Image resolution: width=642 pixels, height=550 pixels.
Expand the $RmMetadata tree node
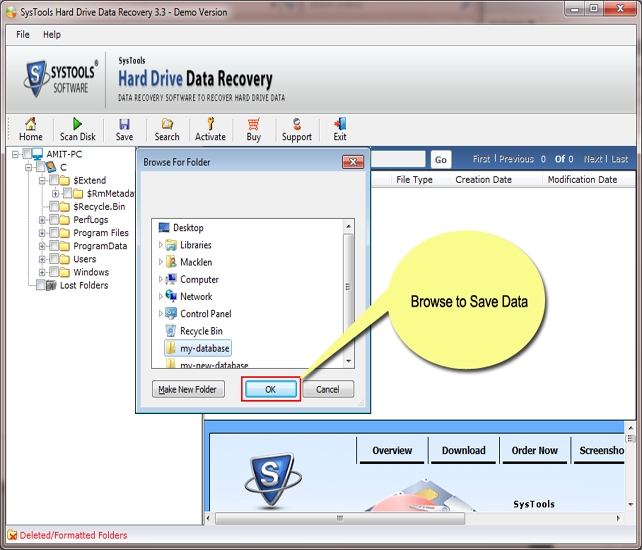pos(55,193)
